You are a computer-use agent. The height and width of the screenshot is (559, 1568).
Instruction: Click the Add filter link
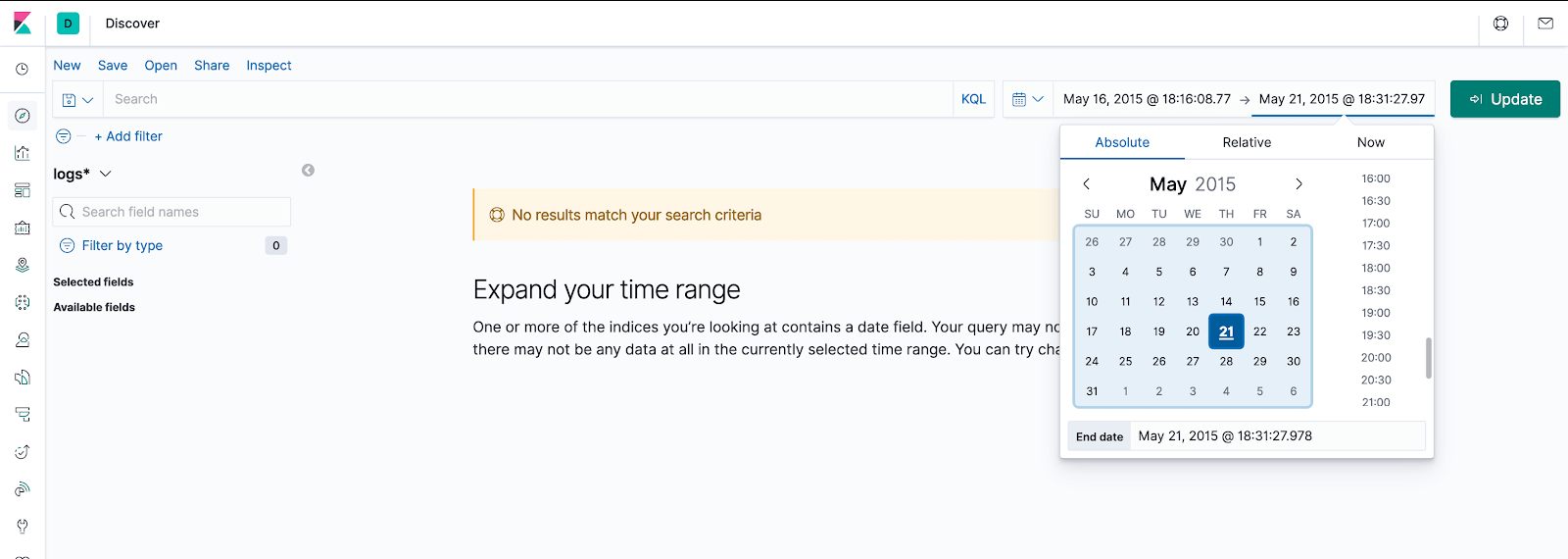[128, 136]
